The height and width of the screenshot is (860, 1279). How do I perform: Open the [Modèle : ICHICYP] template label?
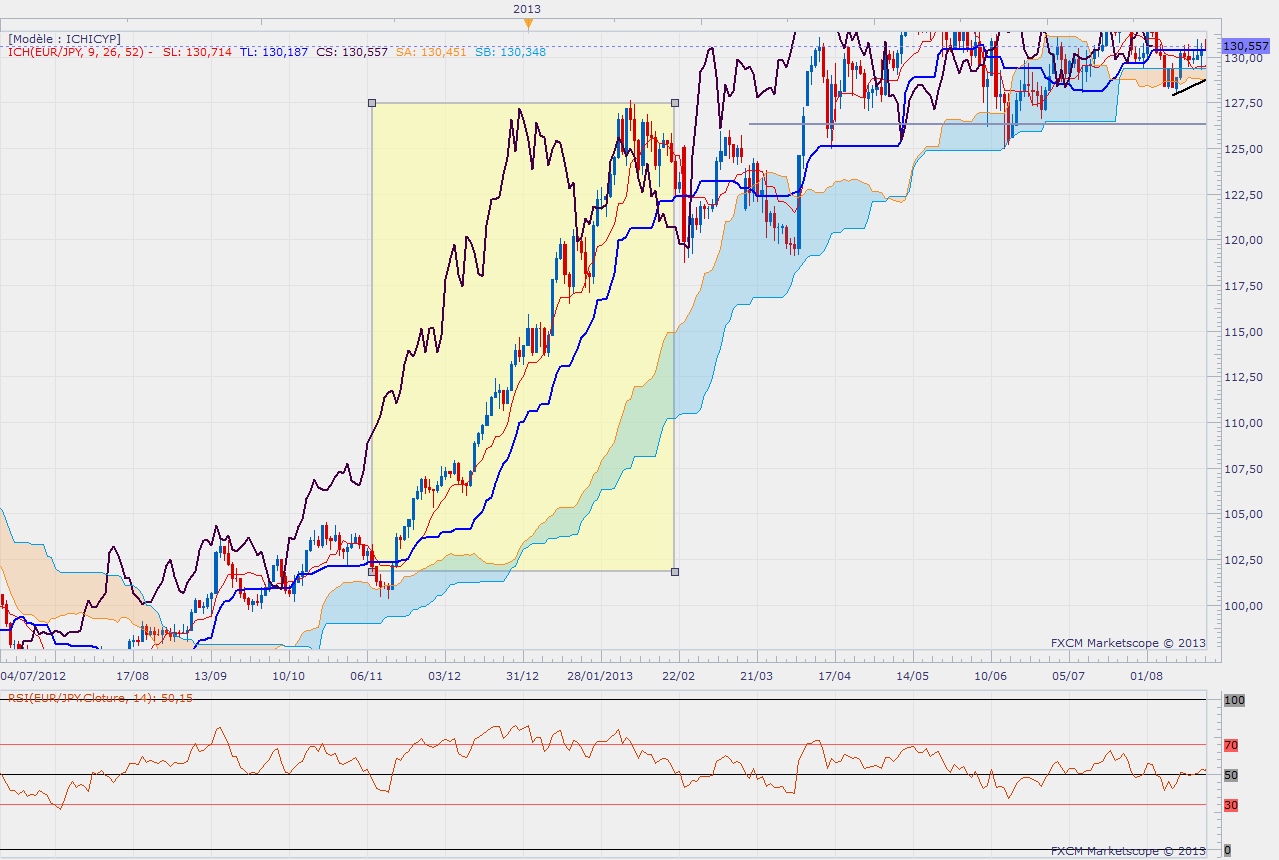(64, 38)
